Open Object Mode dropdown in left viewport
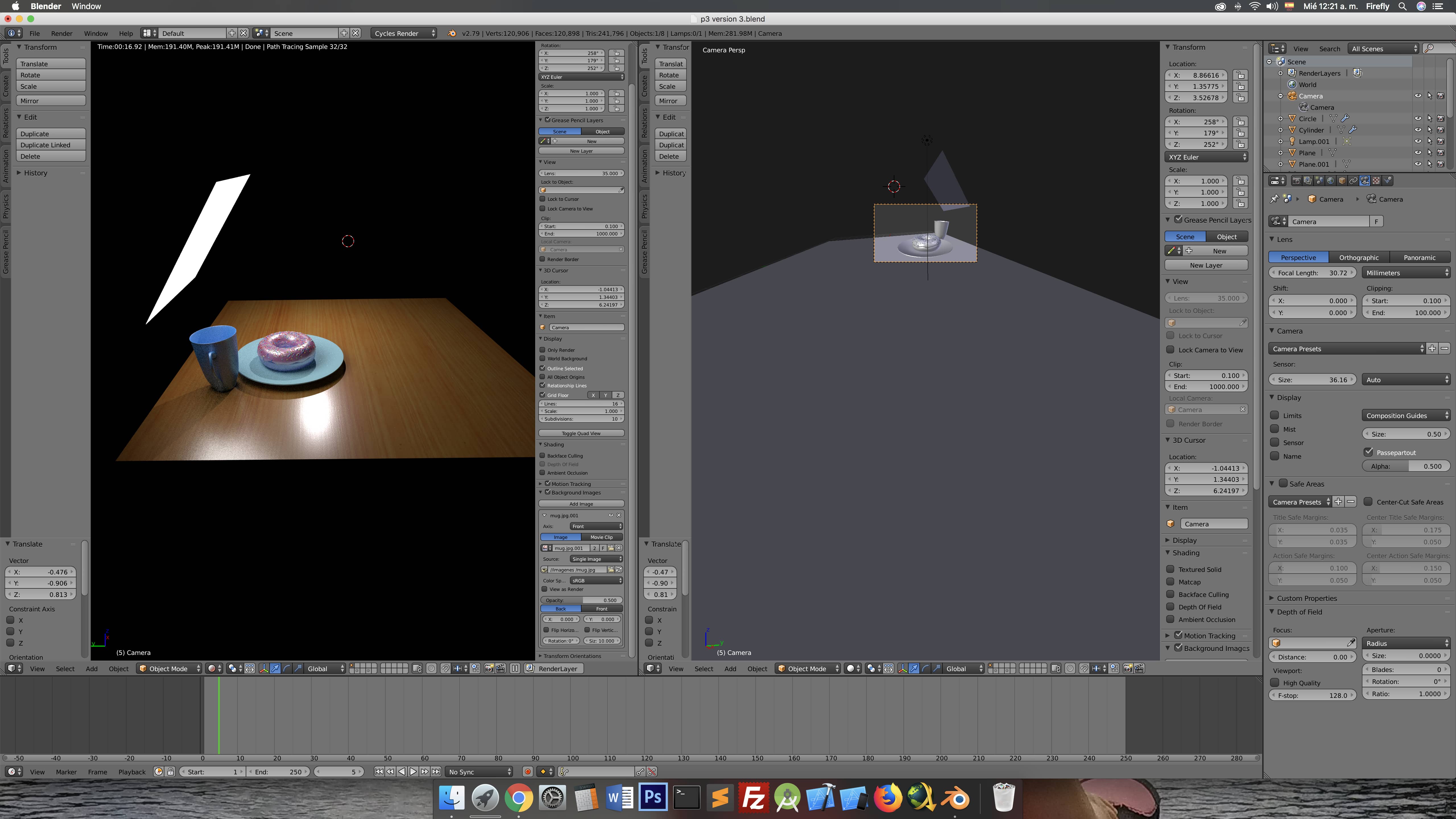 tap(169, 669)
